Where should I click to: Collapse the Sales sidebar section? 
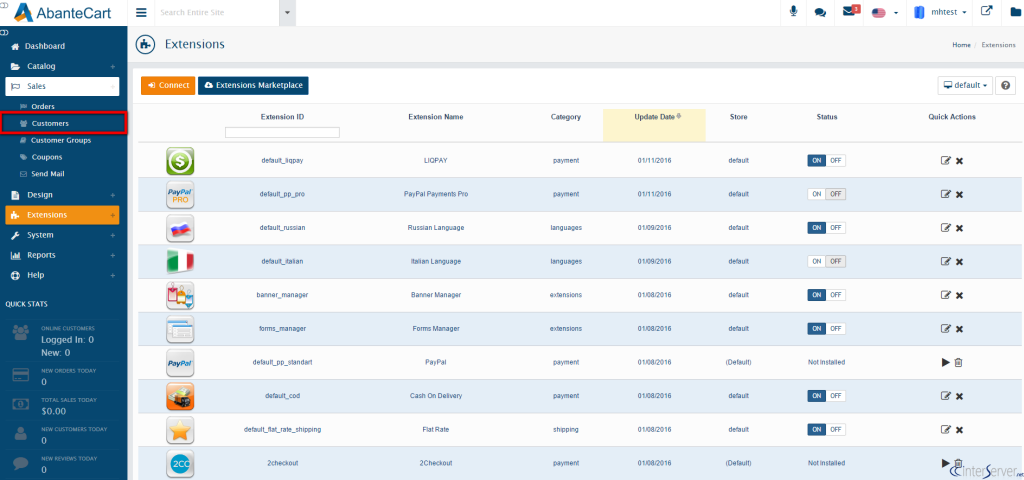click(x=62, y=86)
